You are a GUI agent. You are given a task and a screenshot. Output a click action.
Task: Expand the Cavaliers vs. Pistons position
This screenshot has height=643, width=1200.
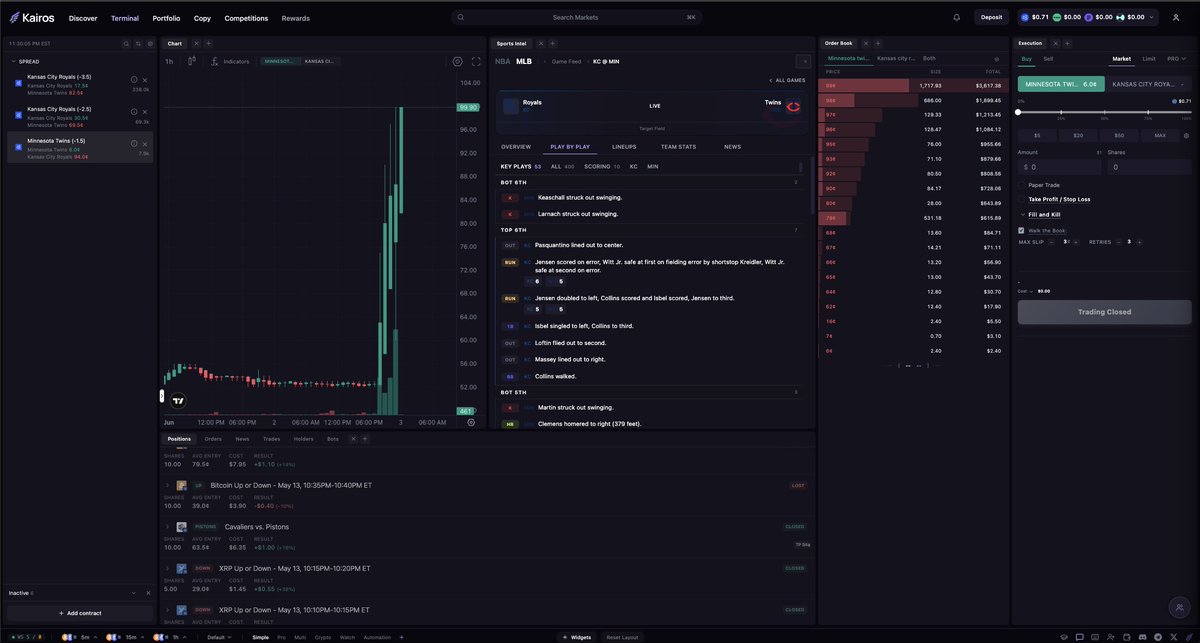click(x=167, y=527)
